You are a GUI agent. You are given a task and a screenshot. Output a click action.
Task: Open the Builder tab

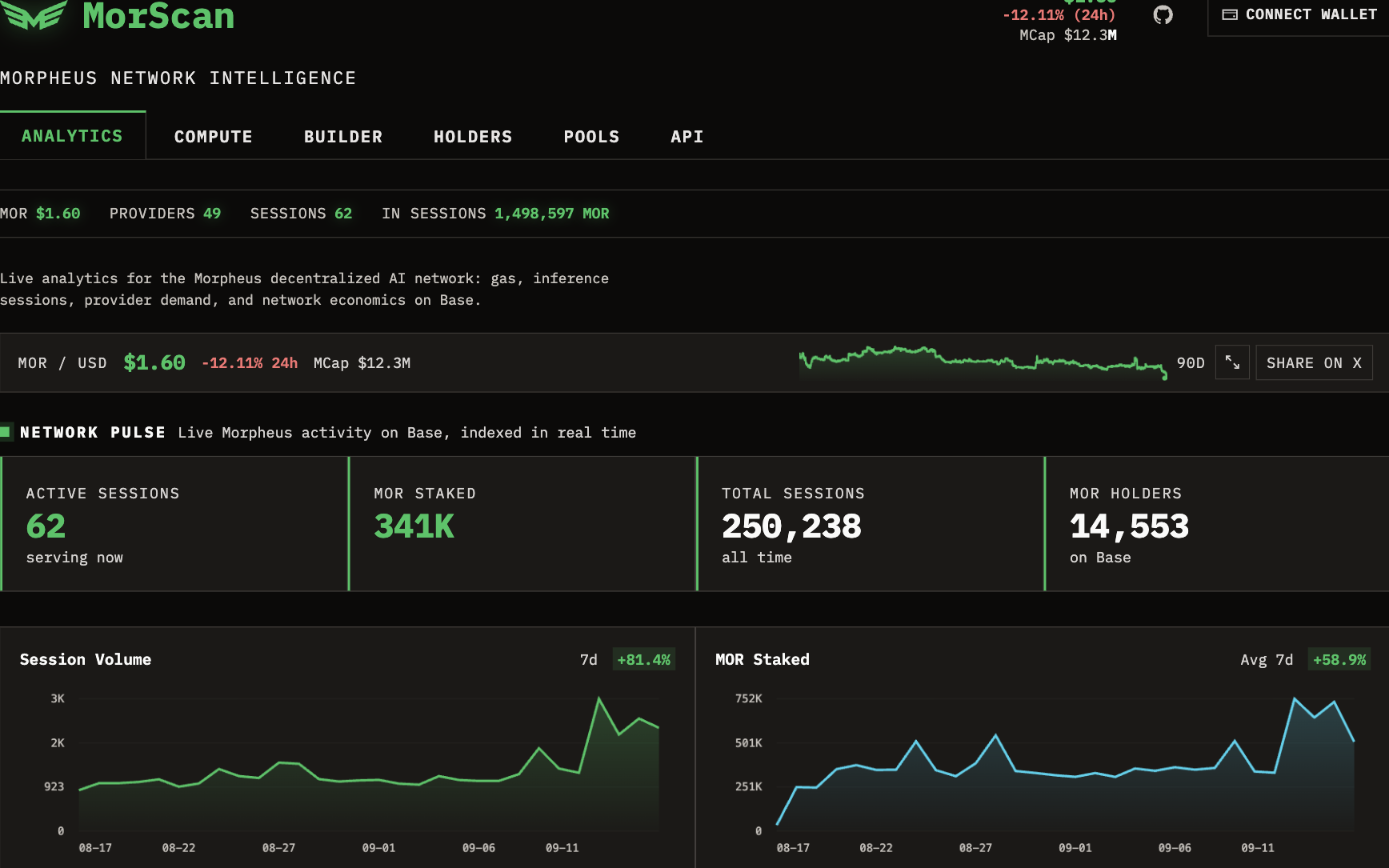(343, 137)
